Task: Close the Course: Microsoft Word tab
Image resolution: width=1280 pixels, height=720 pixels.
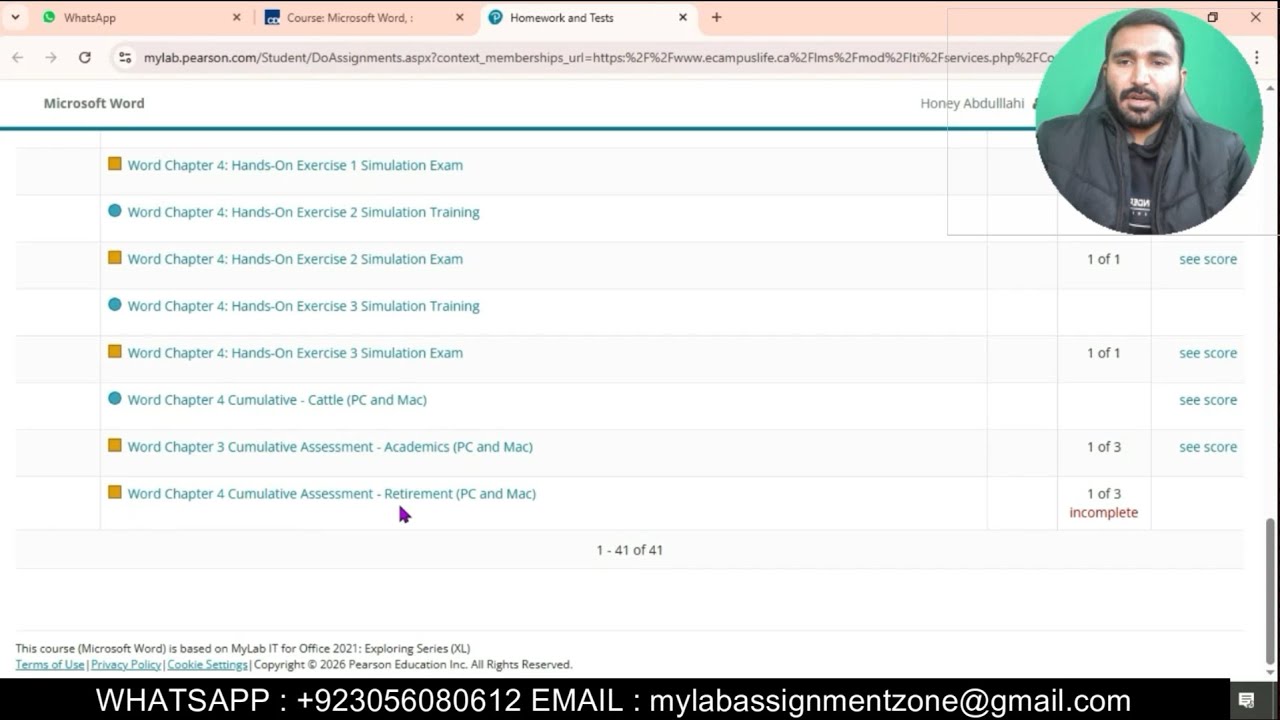Action: tap(460, 17)
